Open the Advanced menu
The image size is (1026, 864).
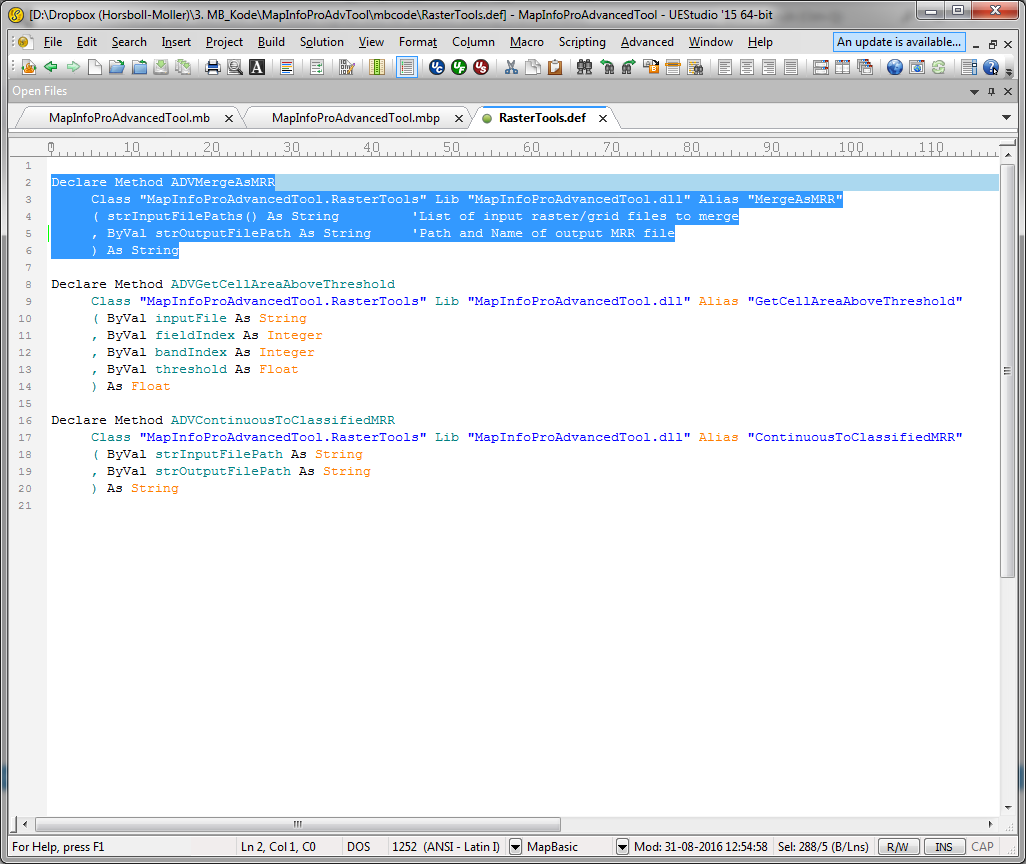647,42
